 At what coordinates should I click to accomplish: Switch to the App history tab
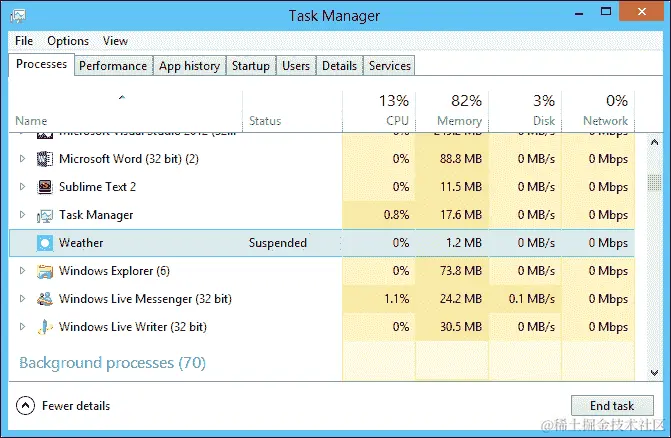point(189,66)
